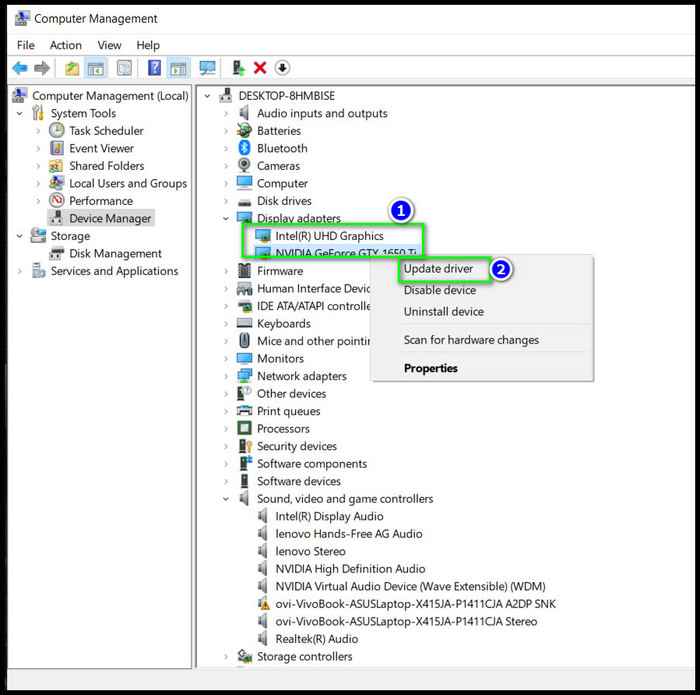Click the Help question mark toolbar icon

click(154, 68)
